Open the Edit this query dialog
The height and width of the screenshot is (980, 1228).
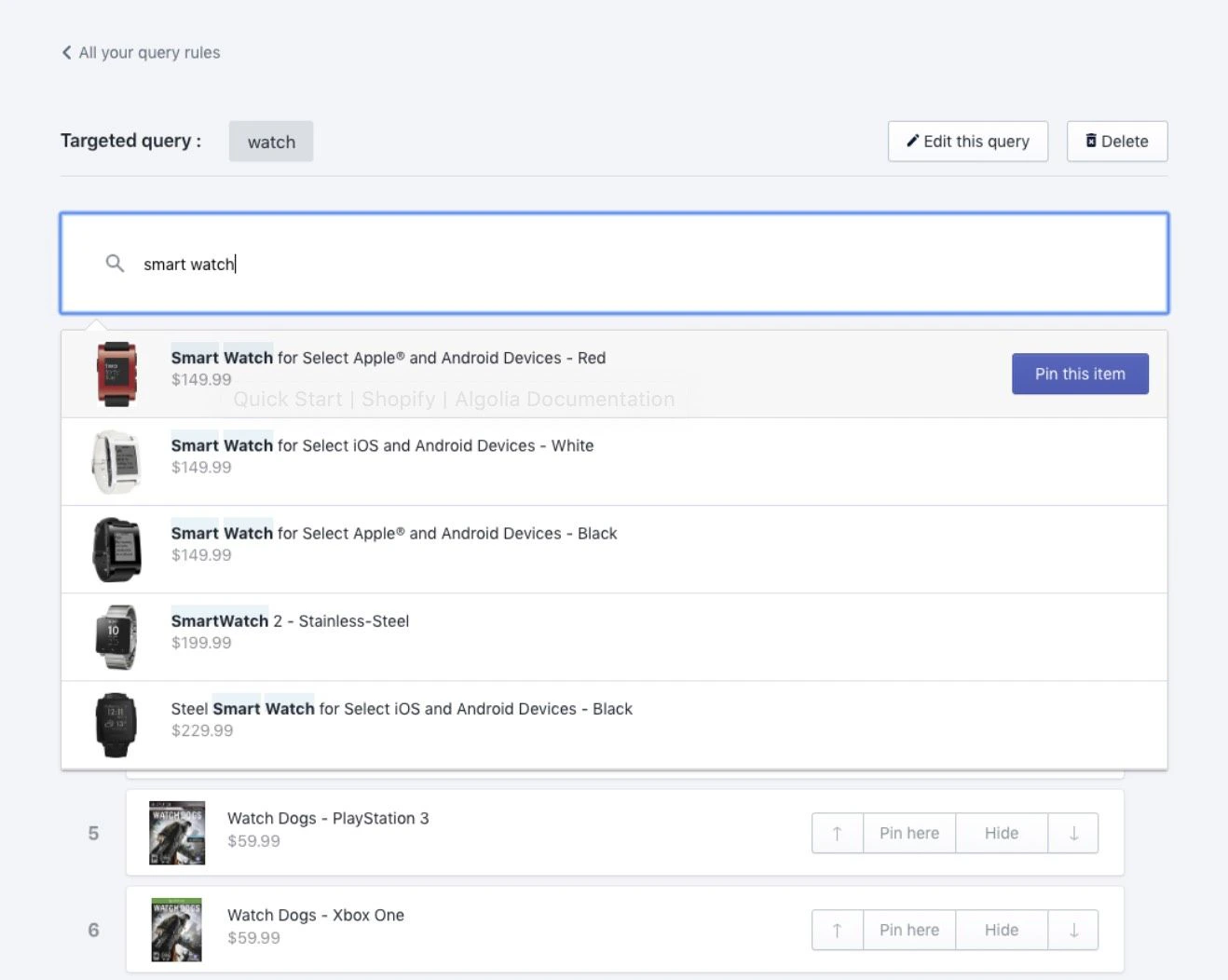[x=967, y=141]
